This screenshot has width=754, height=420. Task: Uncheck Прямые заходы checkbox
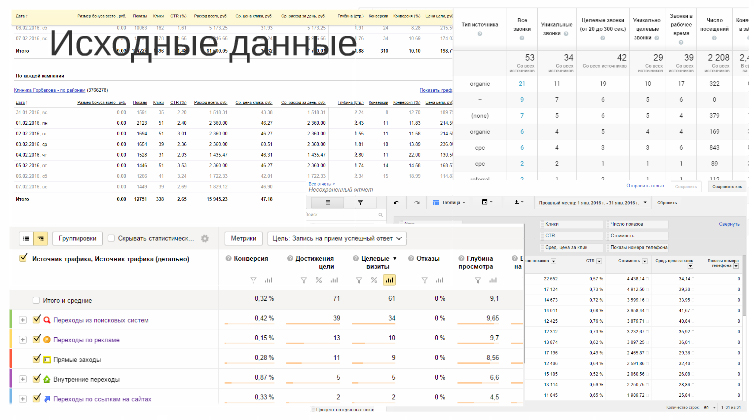tap(37, 359)
